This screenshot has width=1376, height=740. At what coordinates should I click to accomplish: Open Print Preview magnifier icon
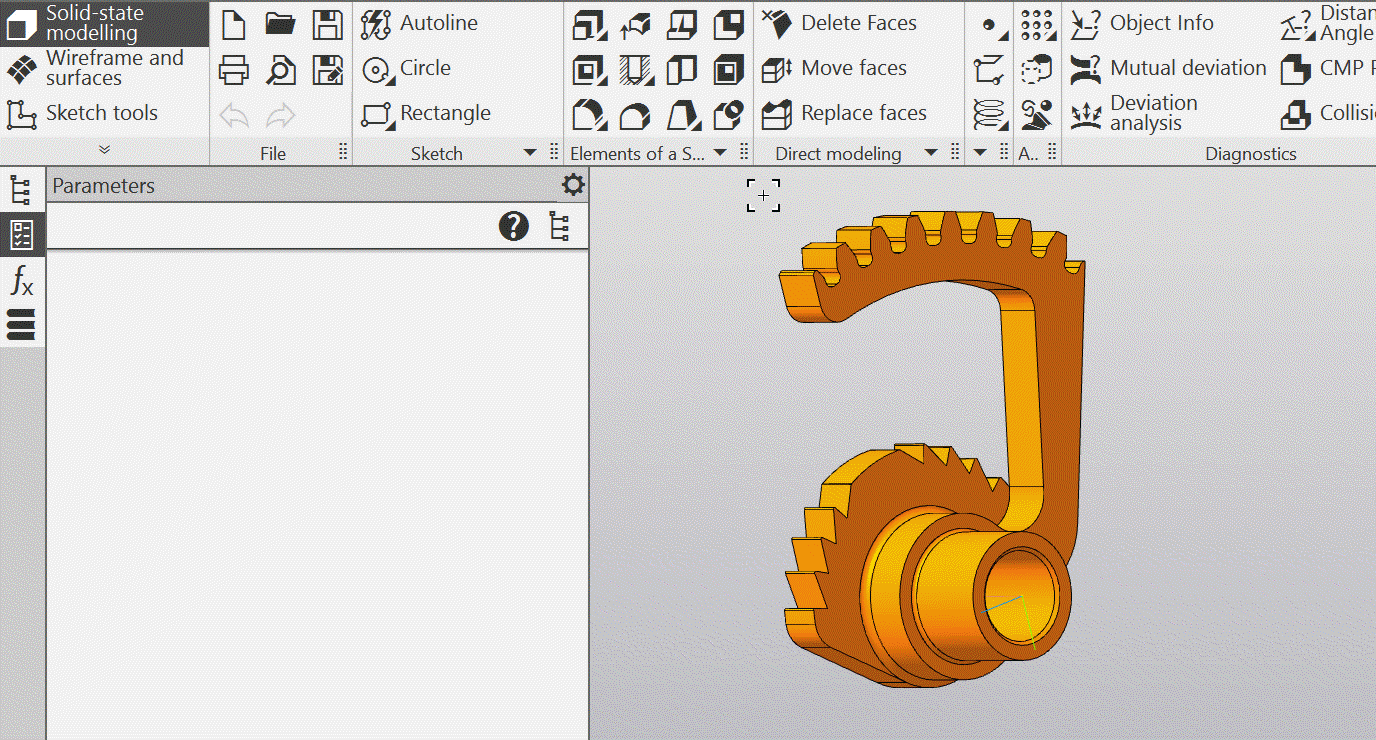click(280, 70)
